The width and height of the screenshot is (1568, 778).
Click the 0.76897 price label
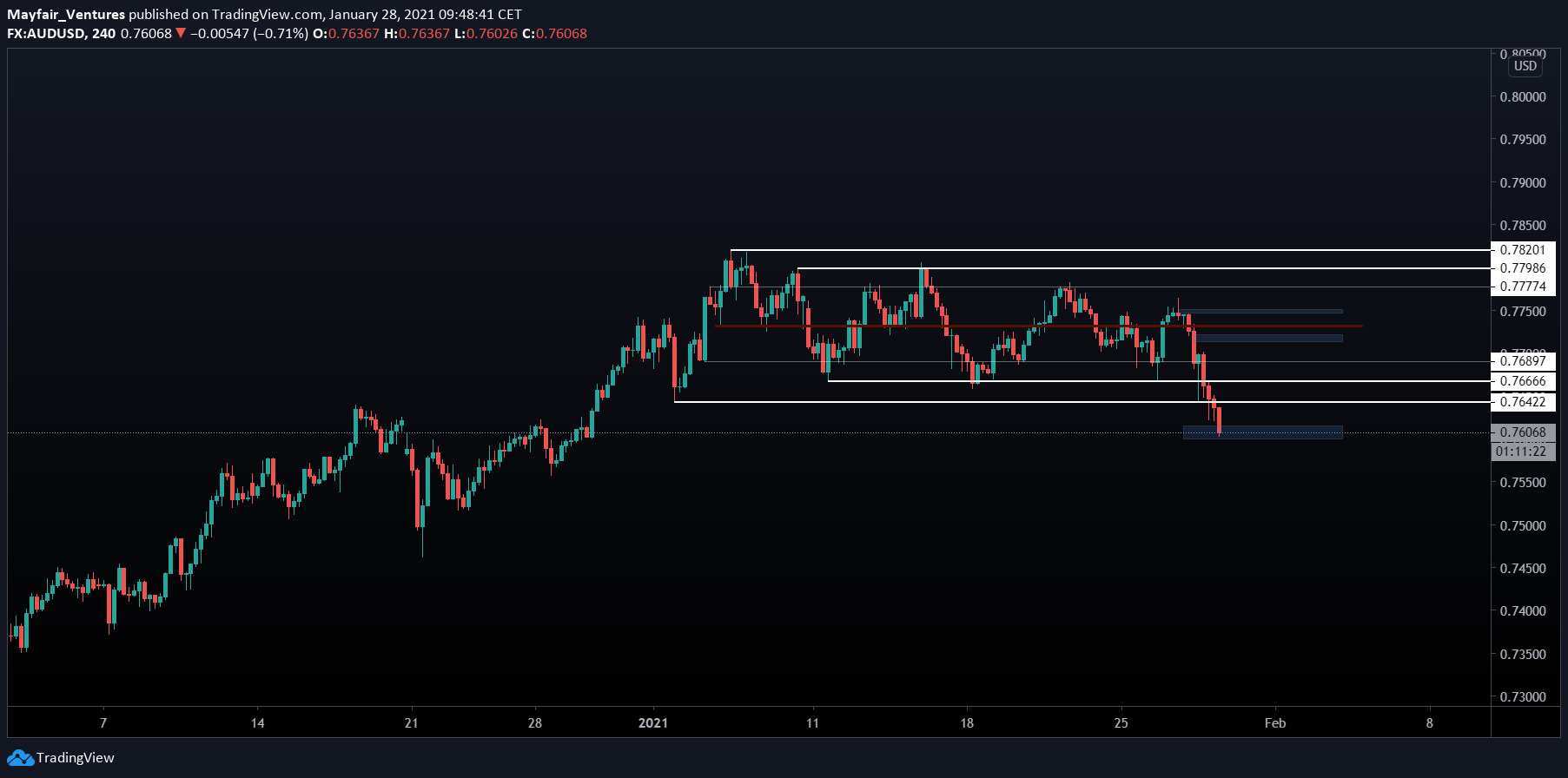pyautogui.click(x=1523, y=361)
